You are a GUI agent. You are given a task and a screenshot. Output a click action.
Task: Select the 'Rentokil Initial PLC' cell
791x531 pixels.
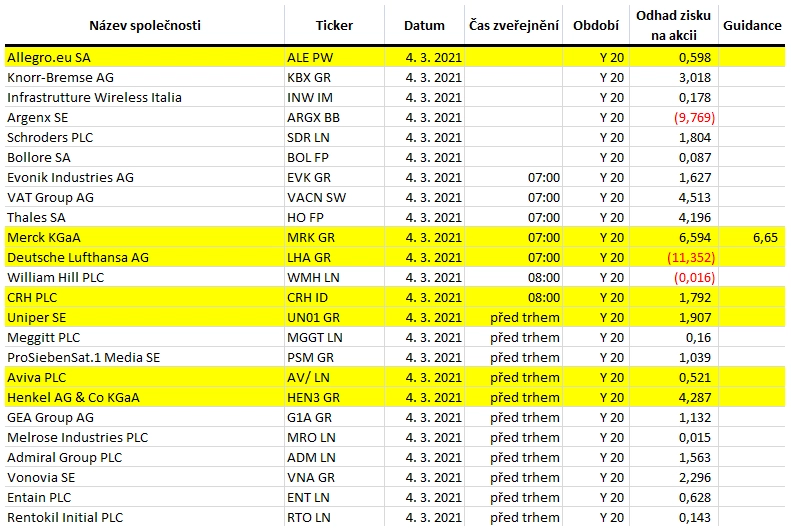(145, 517)
